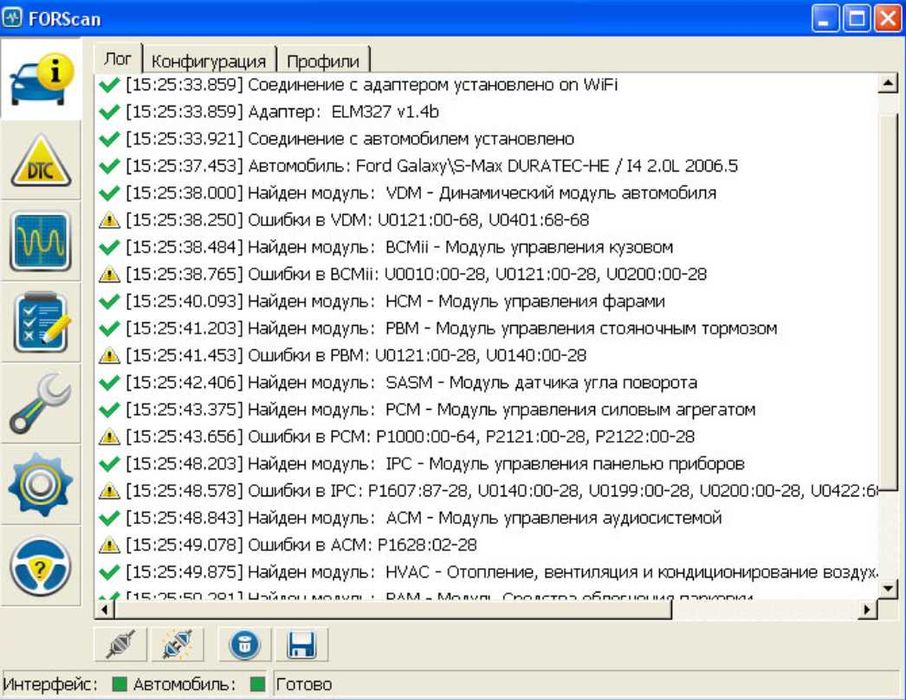Select the 'Найден модуль: SASM' log line
The image size is (906, 700).
tap(398, 383)
